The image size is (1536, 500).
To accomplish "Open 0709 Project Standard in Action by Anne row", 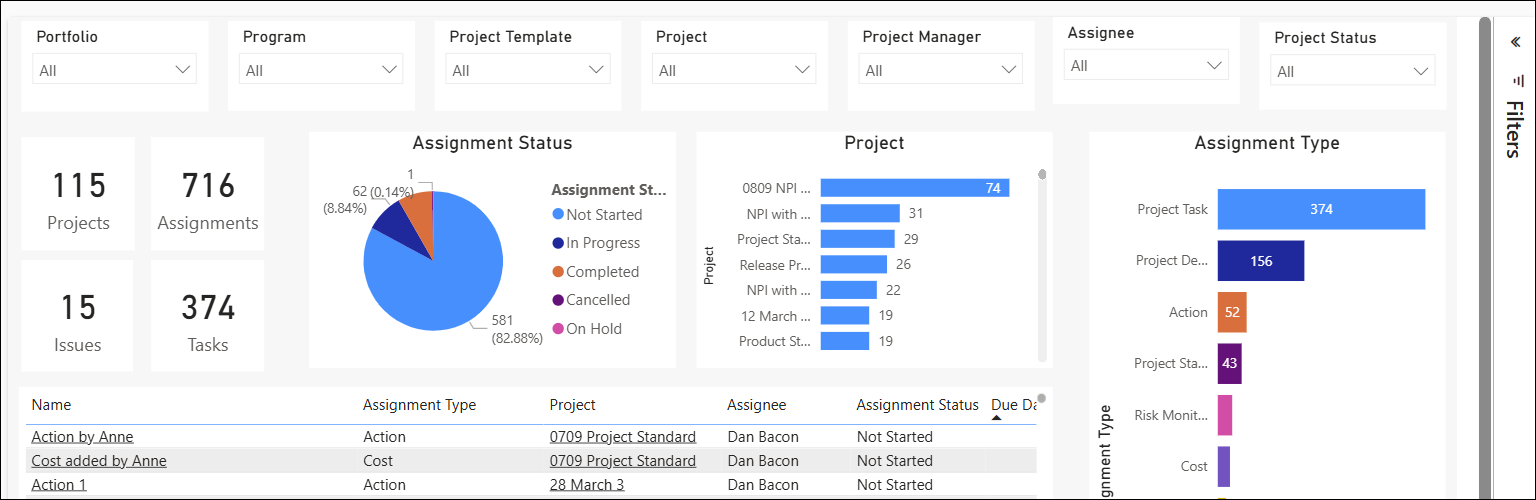I will coord(623,437).
